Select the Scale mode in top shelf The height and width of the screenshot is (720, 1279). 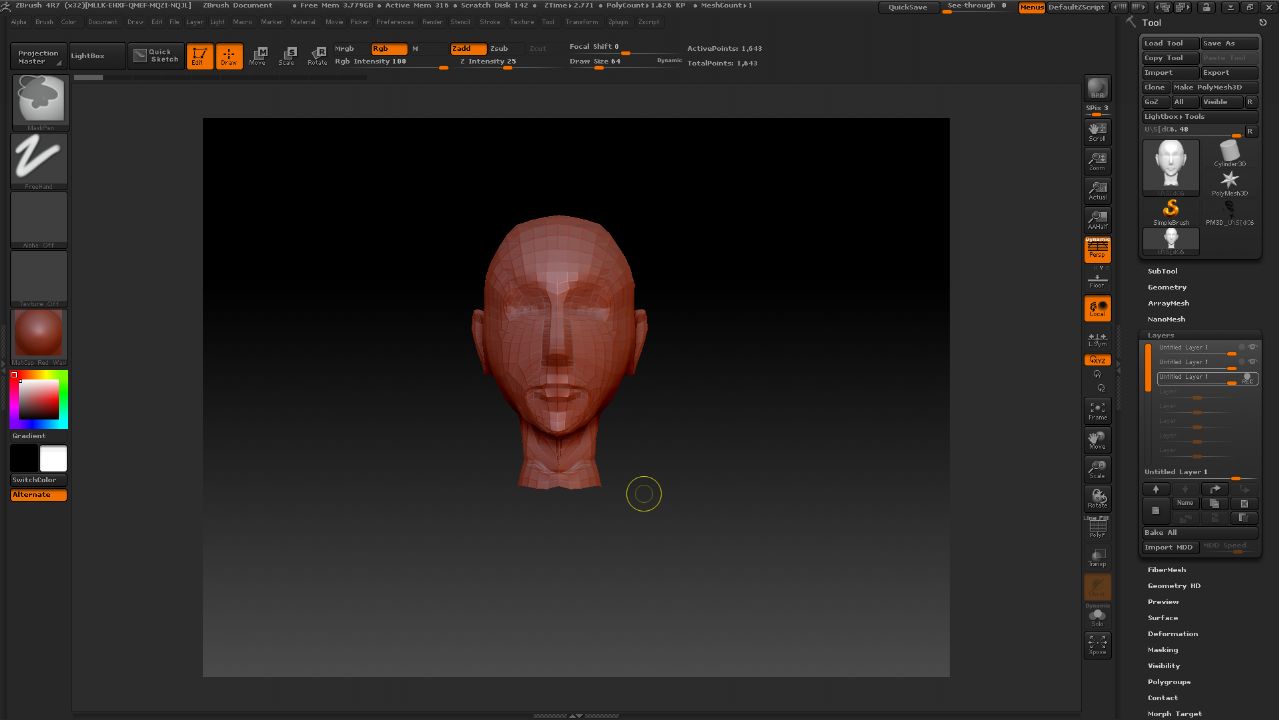click(x=287, y=56)
